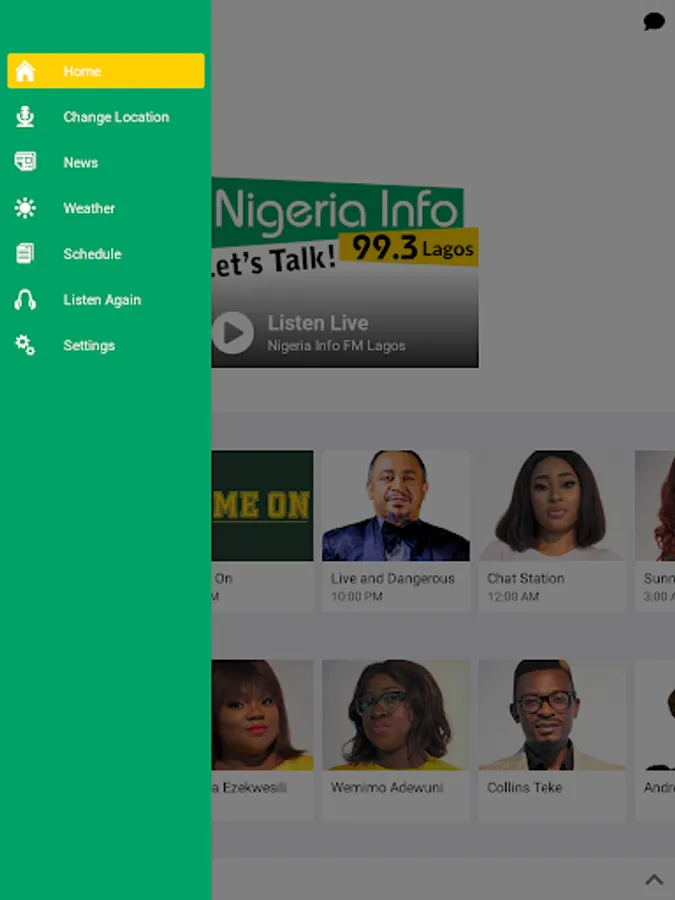This screenshot has height=900, width=675.
Task: Click the 'Live and Dangerous' title
Action: [393, 579]
